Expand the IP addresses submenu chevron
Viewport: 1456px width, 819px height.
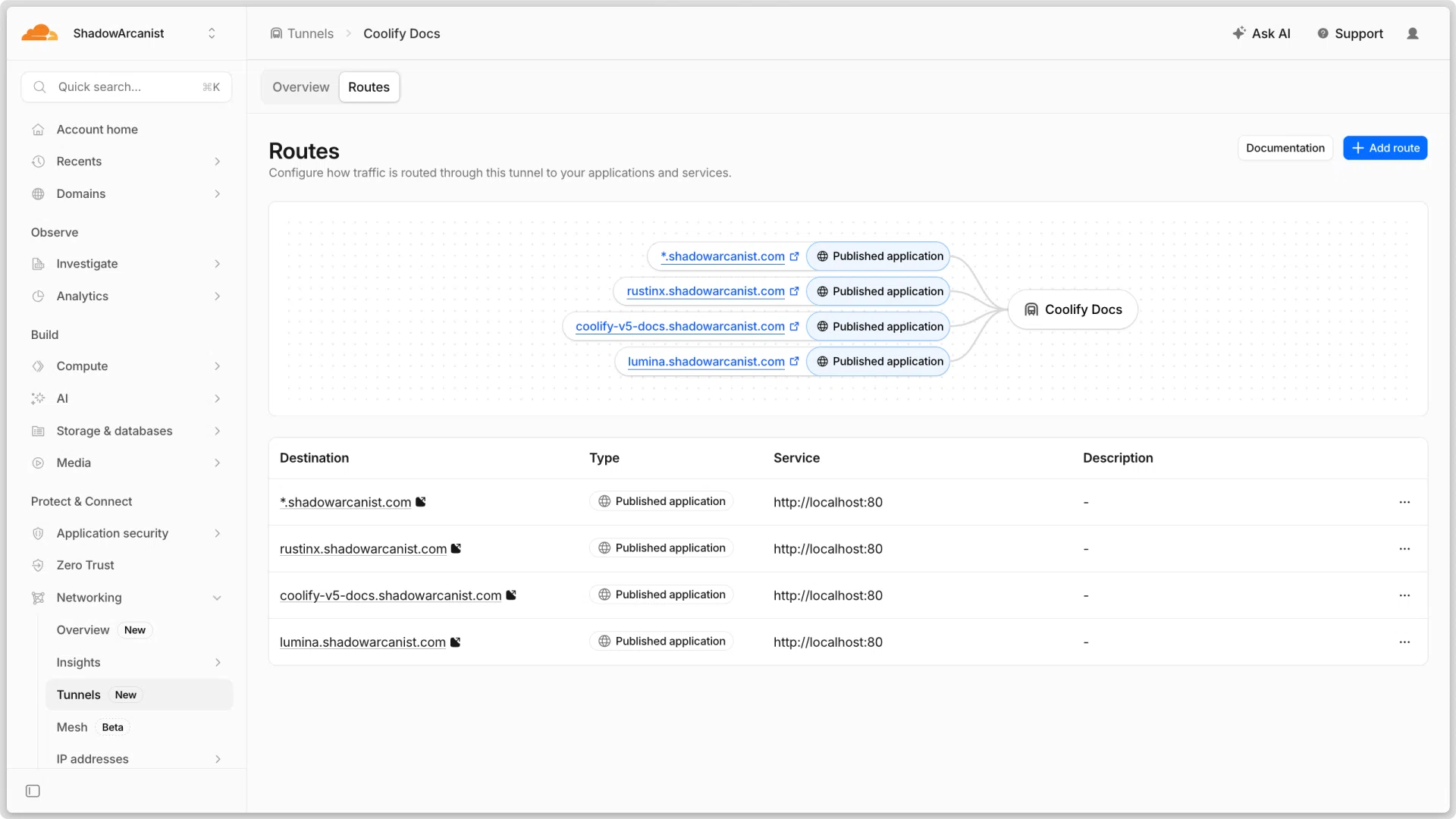point(218,759)
